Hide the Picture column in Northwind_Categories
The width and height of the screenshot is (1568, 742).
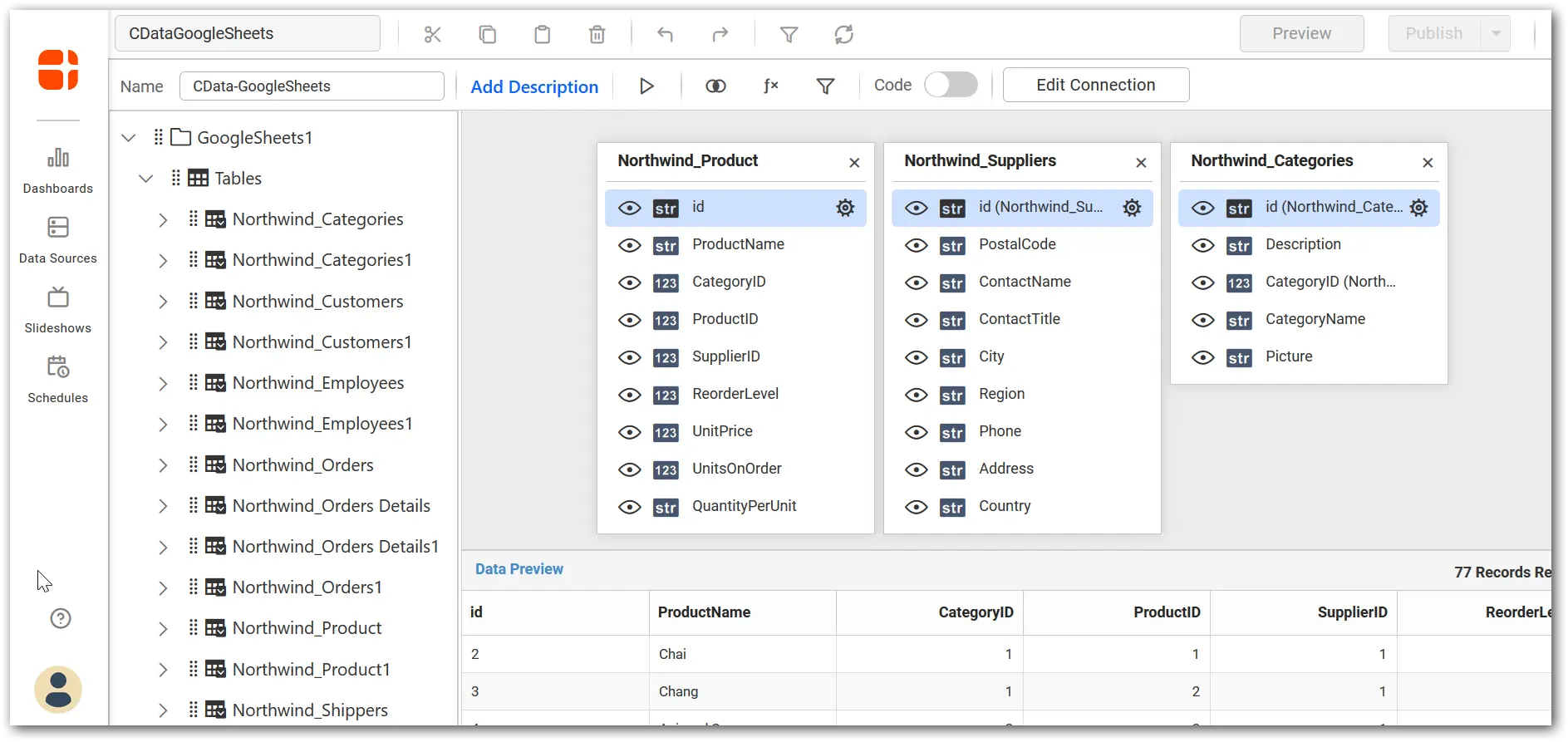tap(1202, 357)
